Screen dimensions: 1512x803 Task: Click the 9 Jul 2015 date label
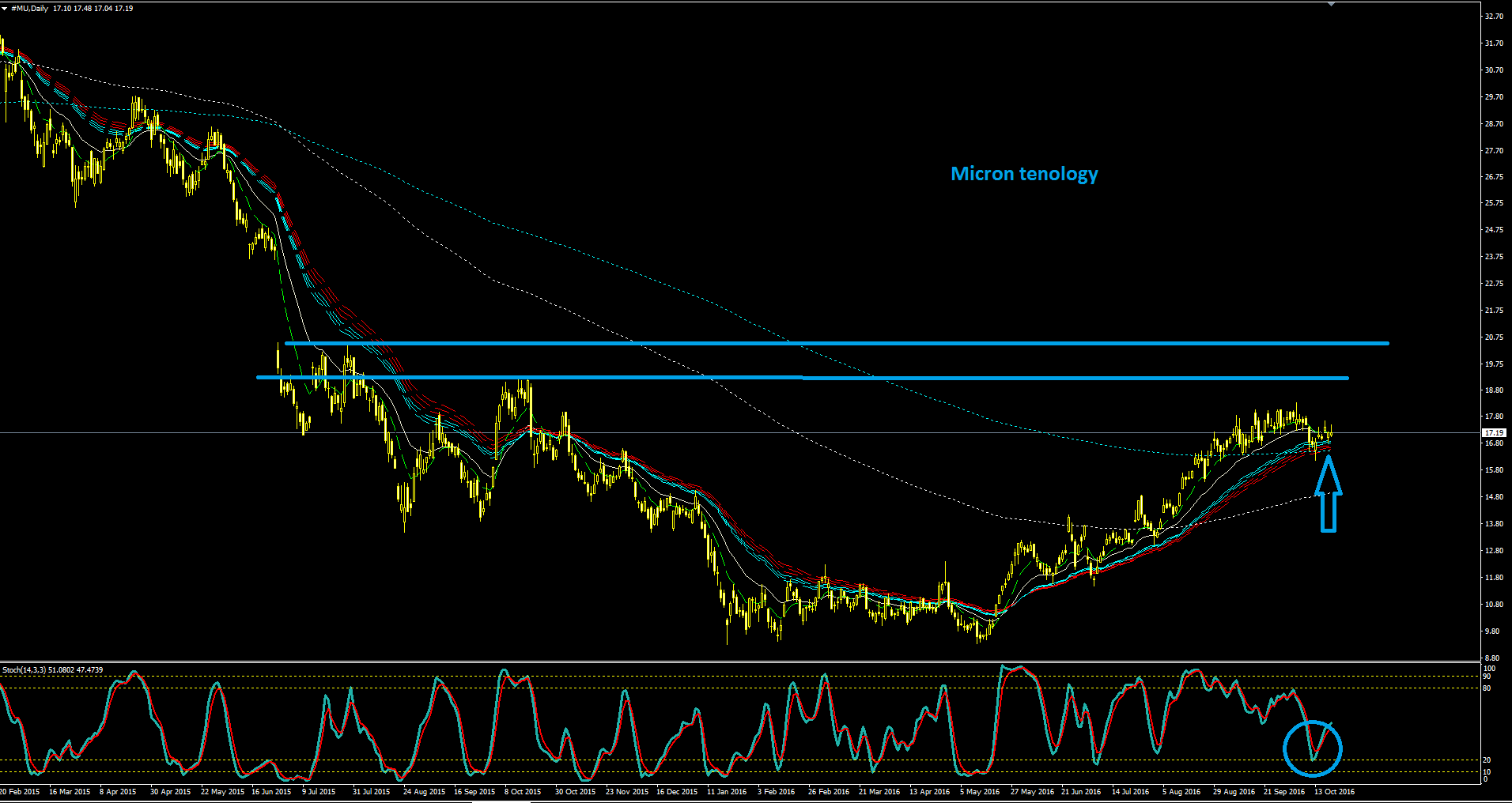pos(319,792)
